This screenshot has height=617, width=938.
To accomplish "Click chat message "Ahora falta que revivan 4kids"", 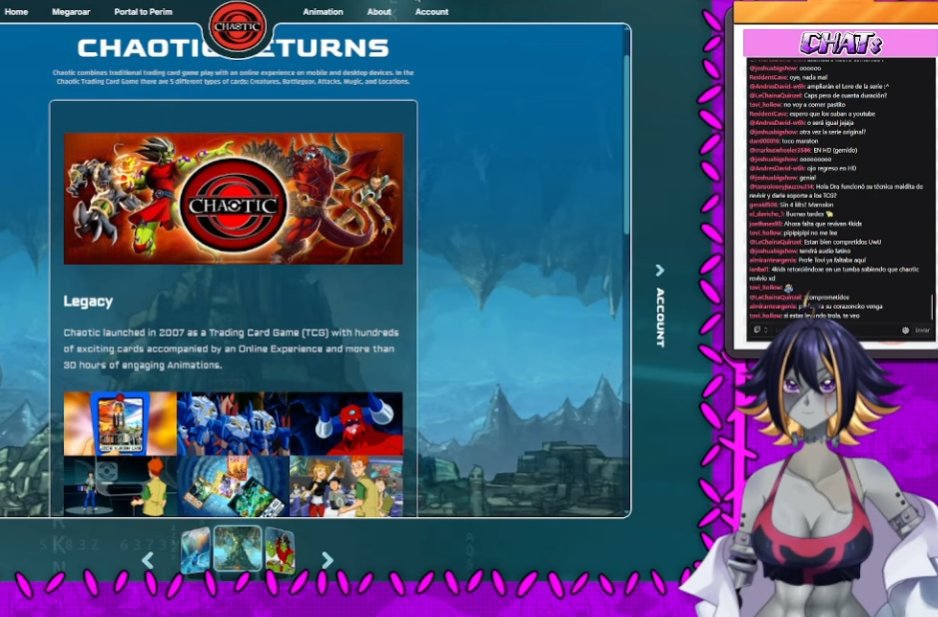I will tap(823, 224).
